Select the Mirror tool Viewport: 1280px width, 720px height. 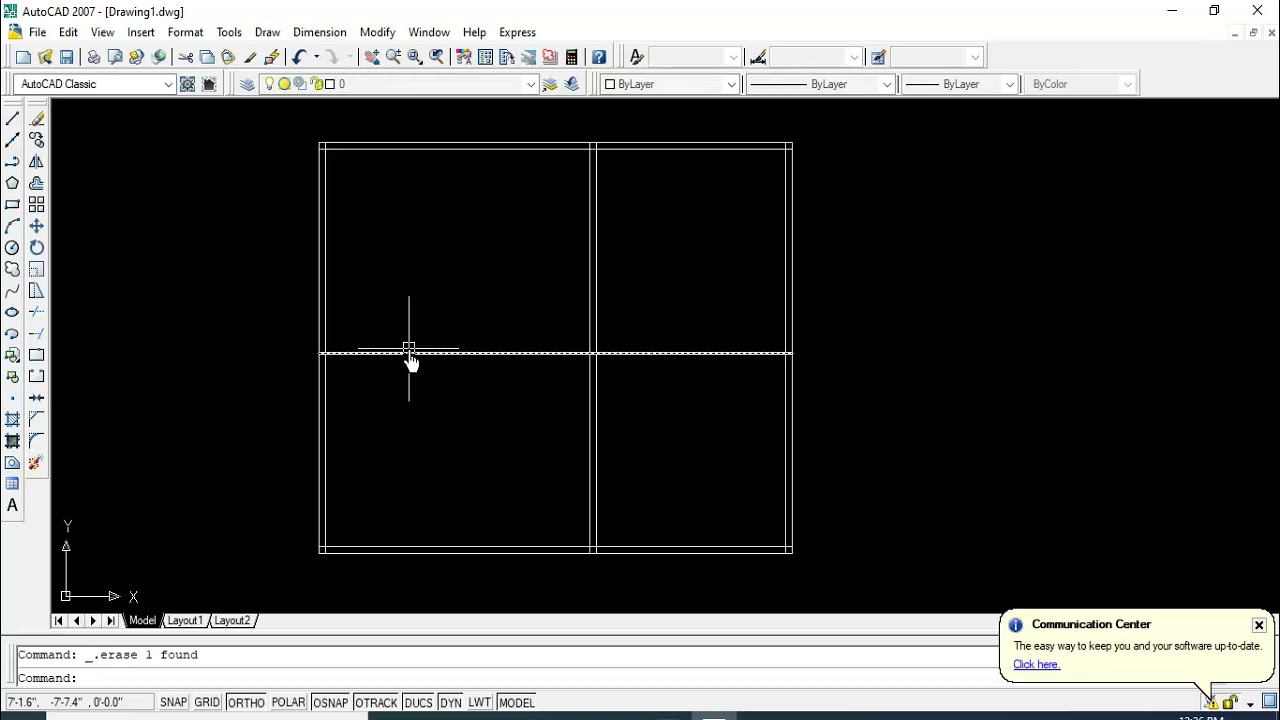pos(36,162)
